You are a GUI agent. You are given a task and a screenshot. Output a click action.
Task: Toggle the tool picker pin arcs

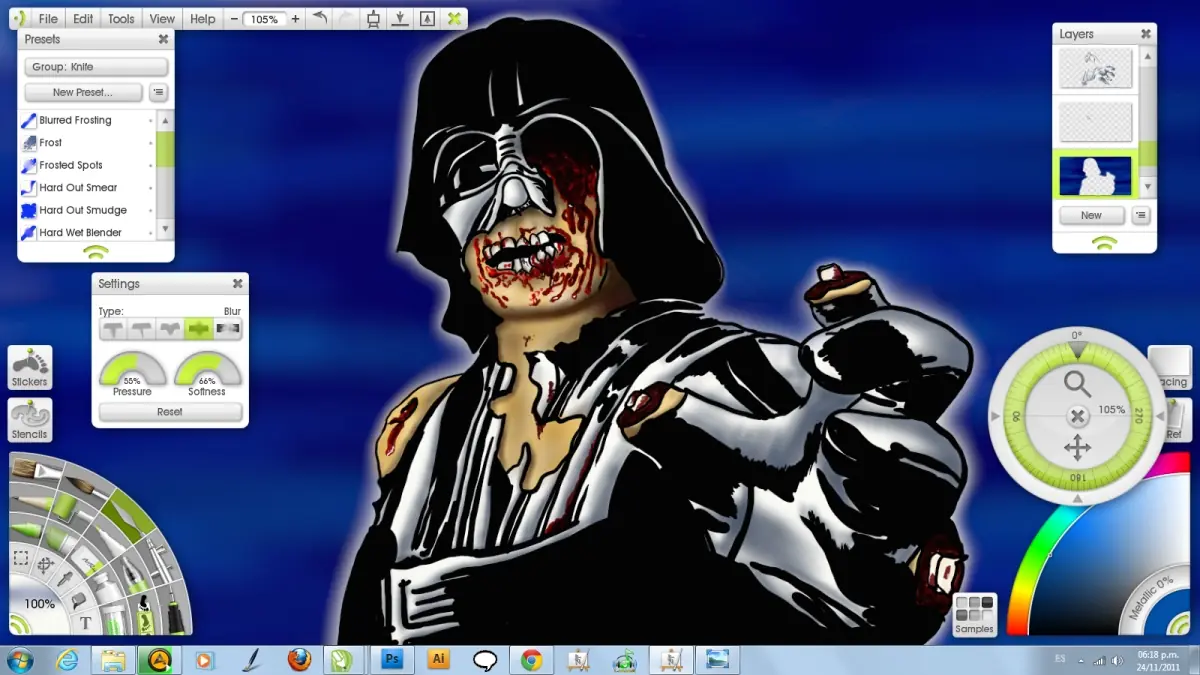tap(18, 625)
